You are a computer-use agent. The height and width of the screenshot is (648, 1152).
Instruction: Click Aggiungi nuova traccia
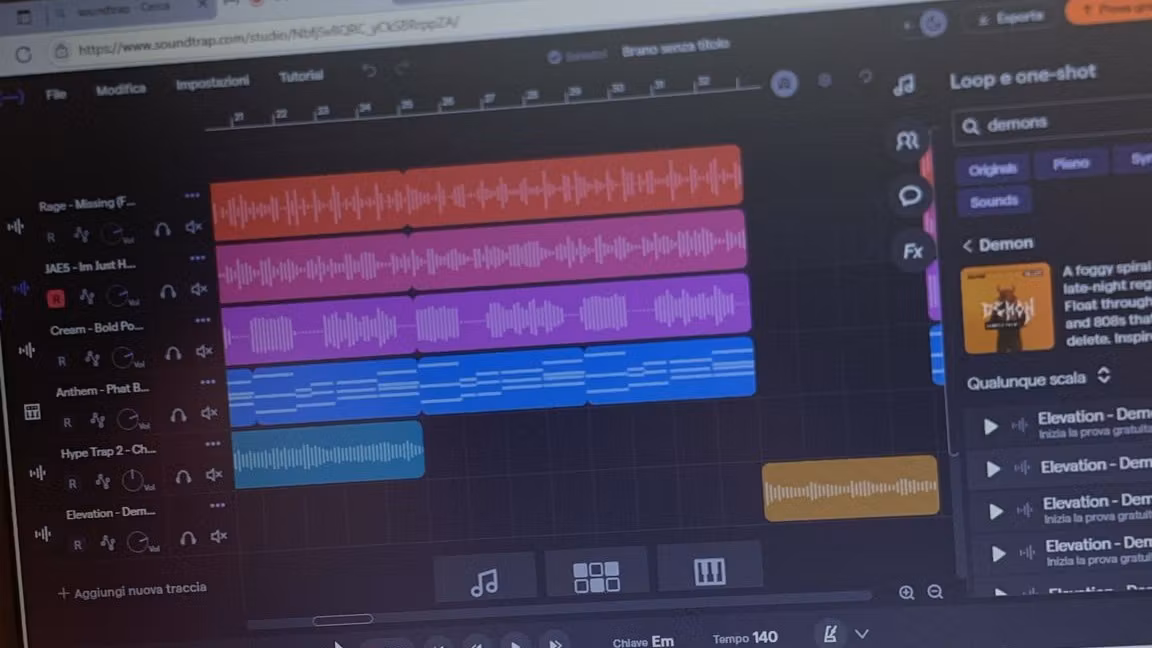point(132,590)
